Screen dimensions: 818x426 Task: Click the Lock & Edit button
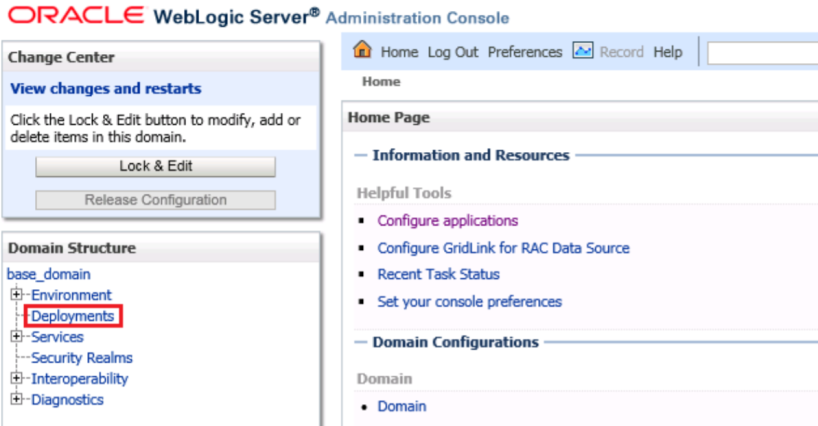coord(155,166)
